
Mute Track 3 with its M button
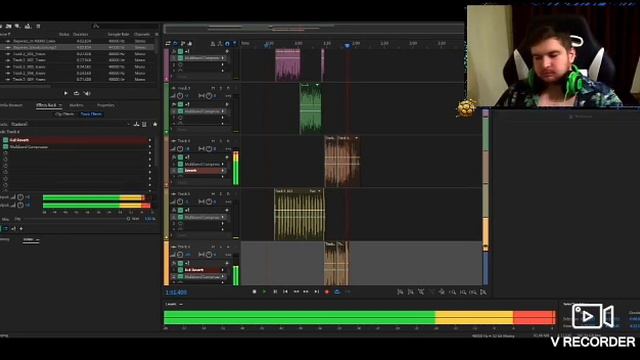click(x=213, y=88)
